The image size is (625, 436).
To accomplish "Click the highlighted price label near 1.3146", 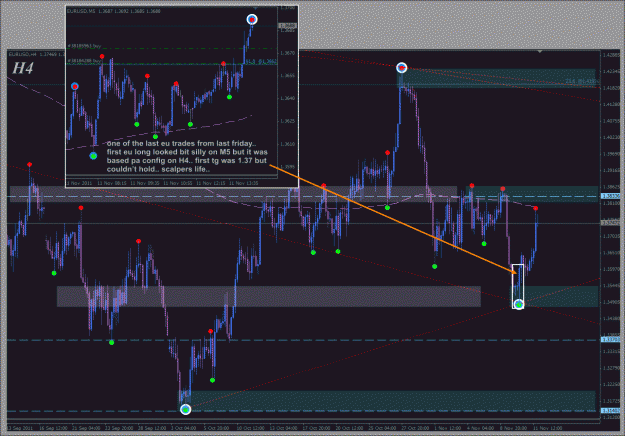I will (610, 410).
